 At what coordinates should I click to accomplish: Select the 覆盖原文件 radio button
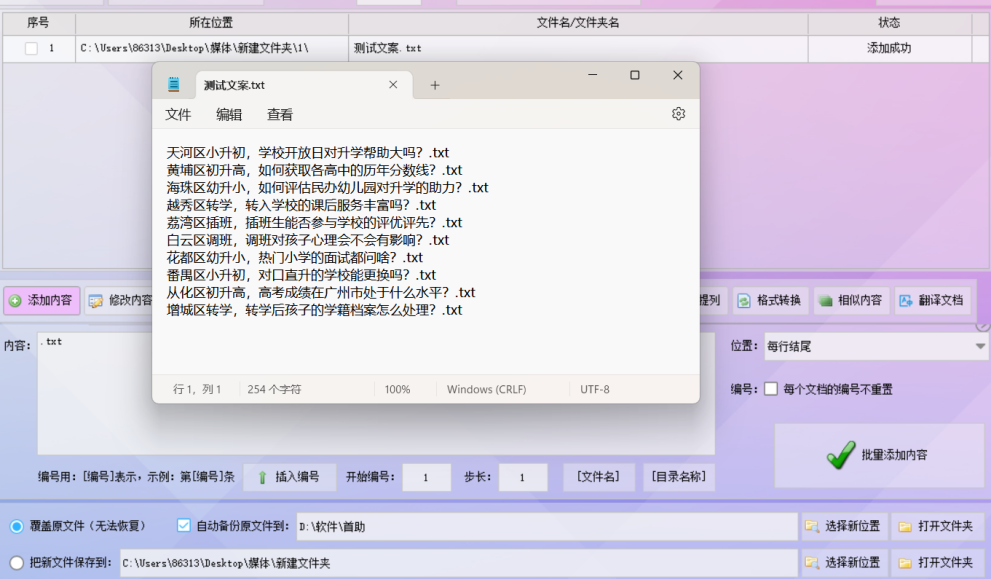[17, 526]
